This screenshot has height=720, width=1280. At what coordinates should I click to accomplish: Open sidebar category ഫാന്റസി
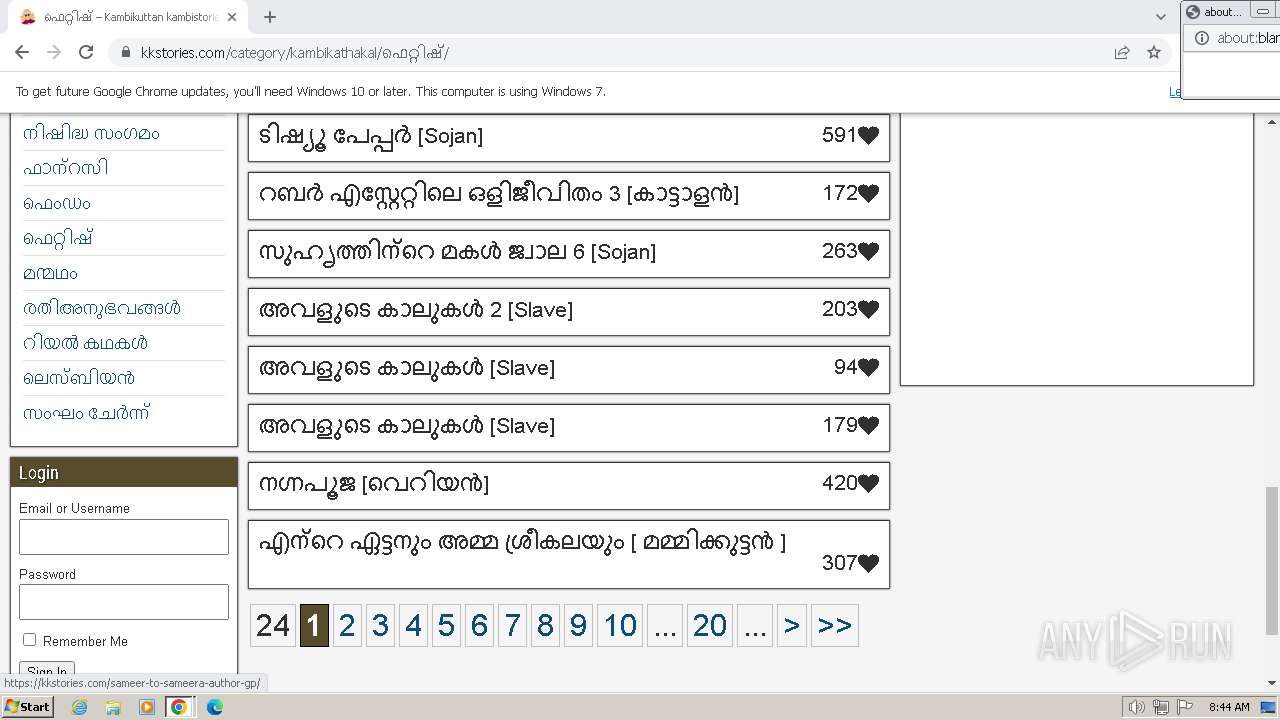[66, 168]
